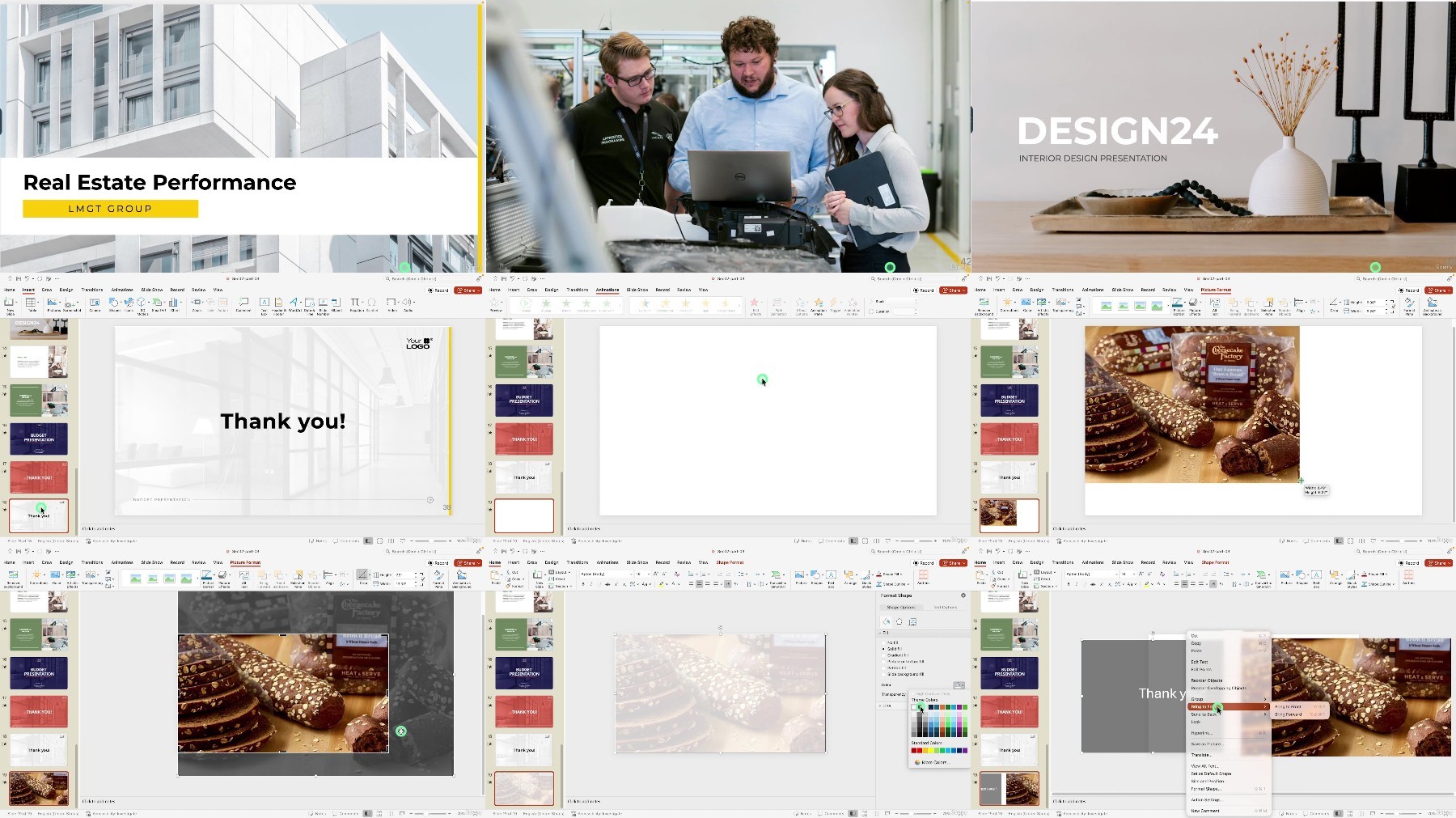Adjust zoom slider in Thank you window status bar
Screen dimensions: 1456x818
click(431, 540)
